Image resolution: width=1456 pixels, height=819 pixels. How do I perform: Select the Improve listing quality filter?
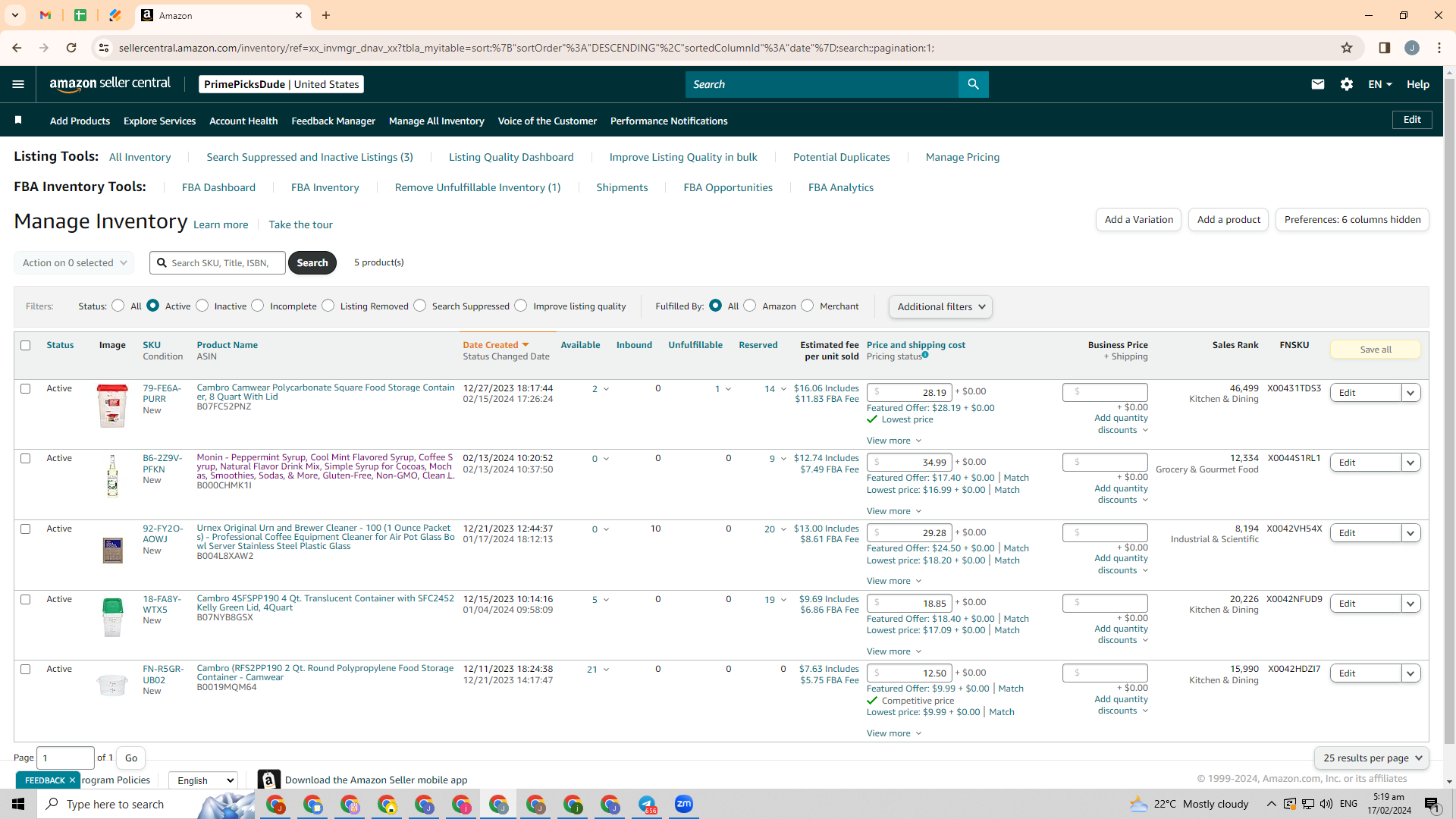click(521, 306)
